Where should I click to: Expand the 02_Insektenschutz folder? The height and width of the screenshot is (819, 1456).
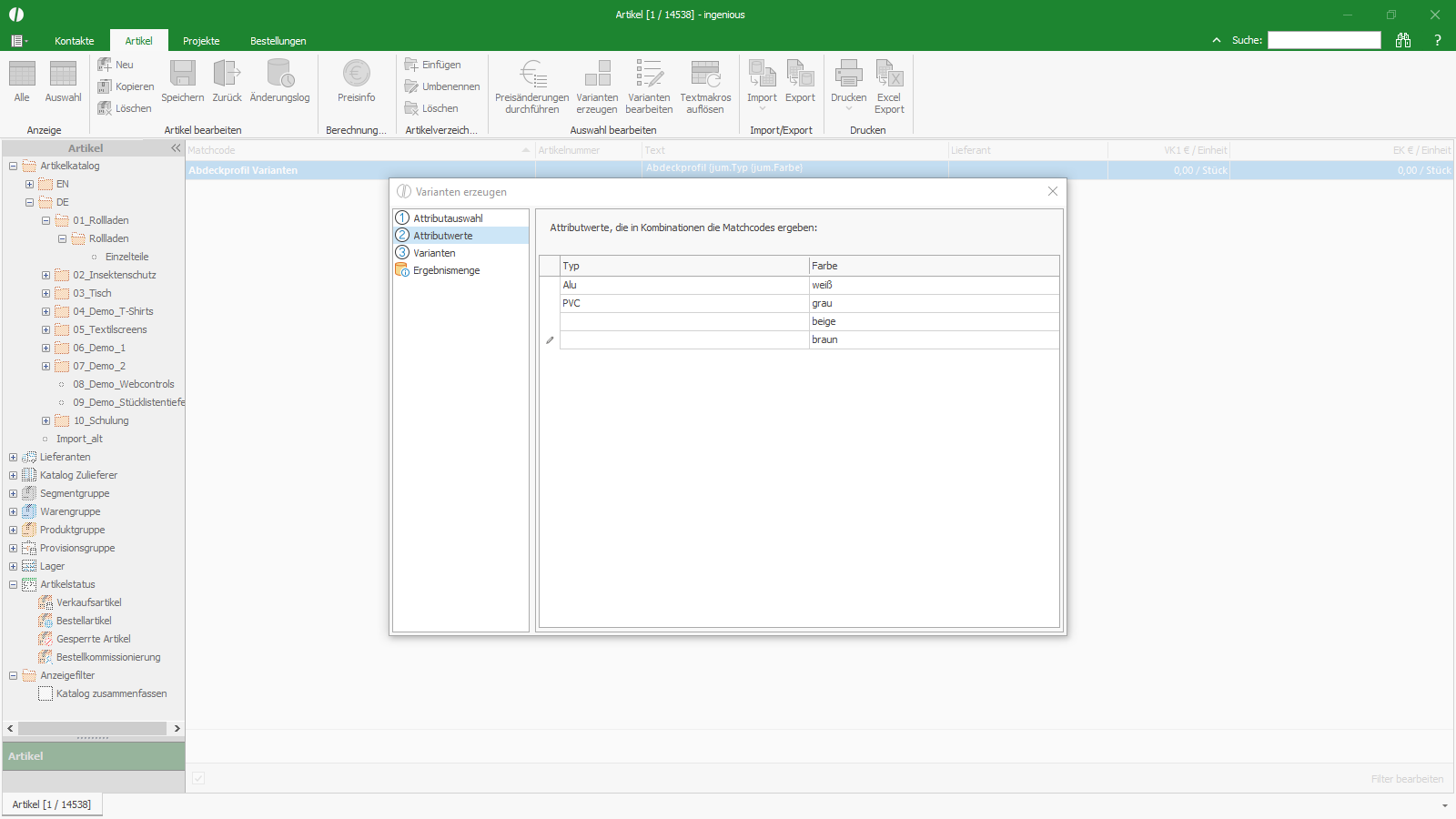click(45, 275)
